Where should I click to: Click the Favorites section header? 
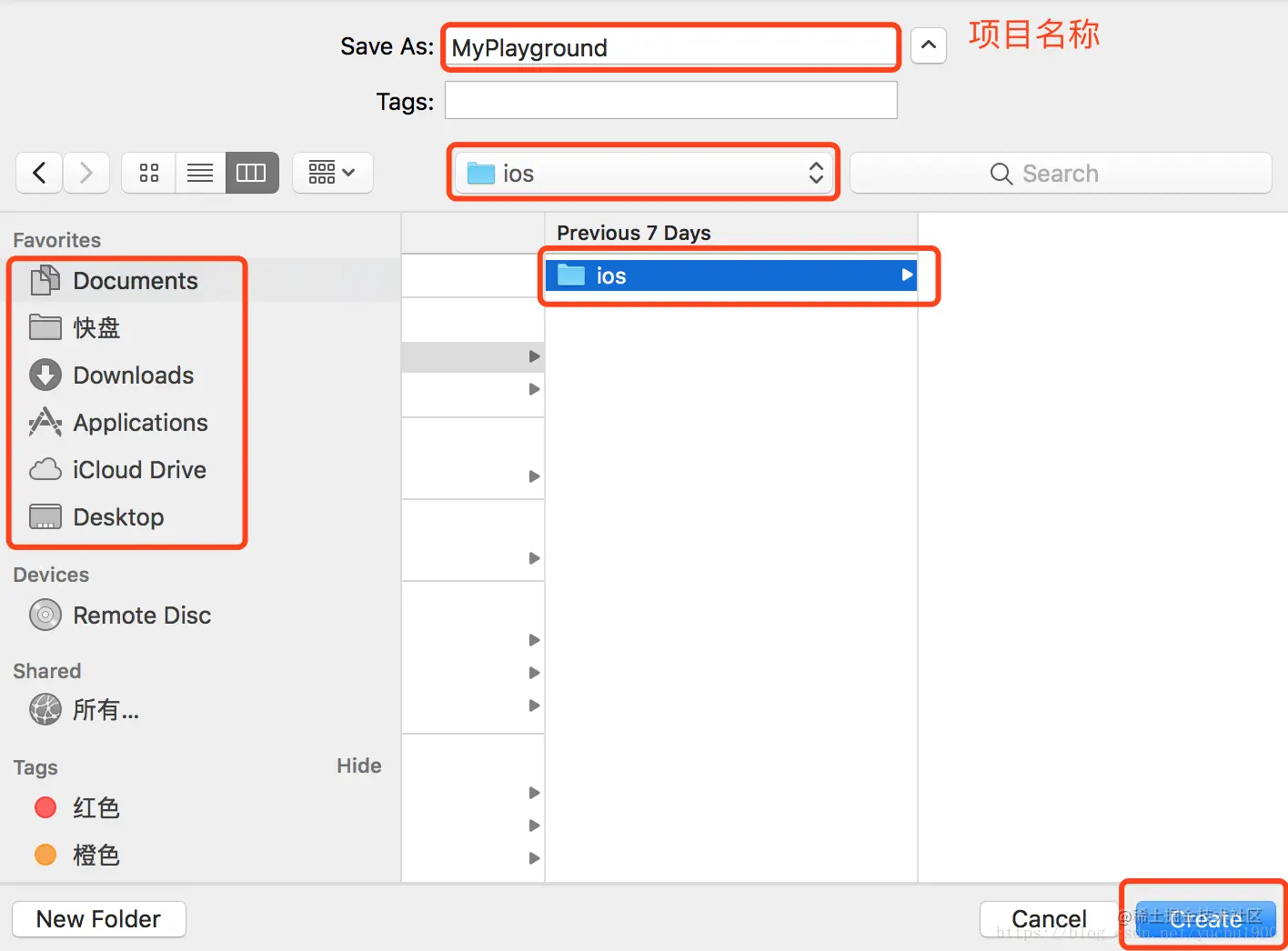pos(57,240)
